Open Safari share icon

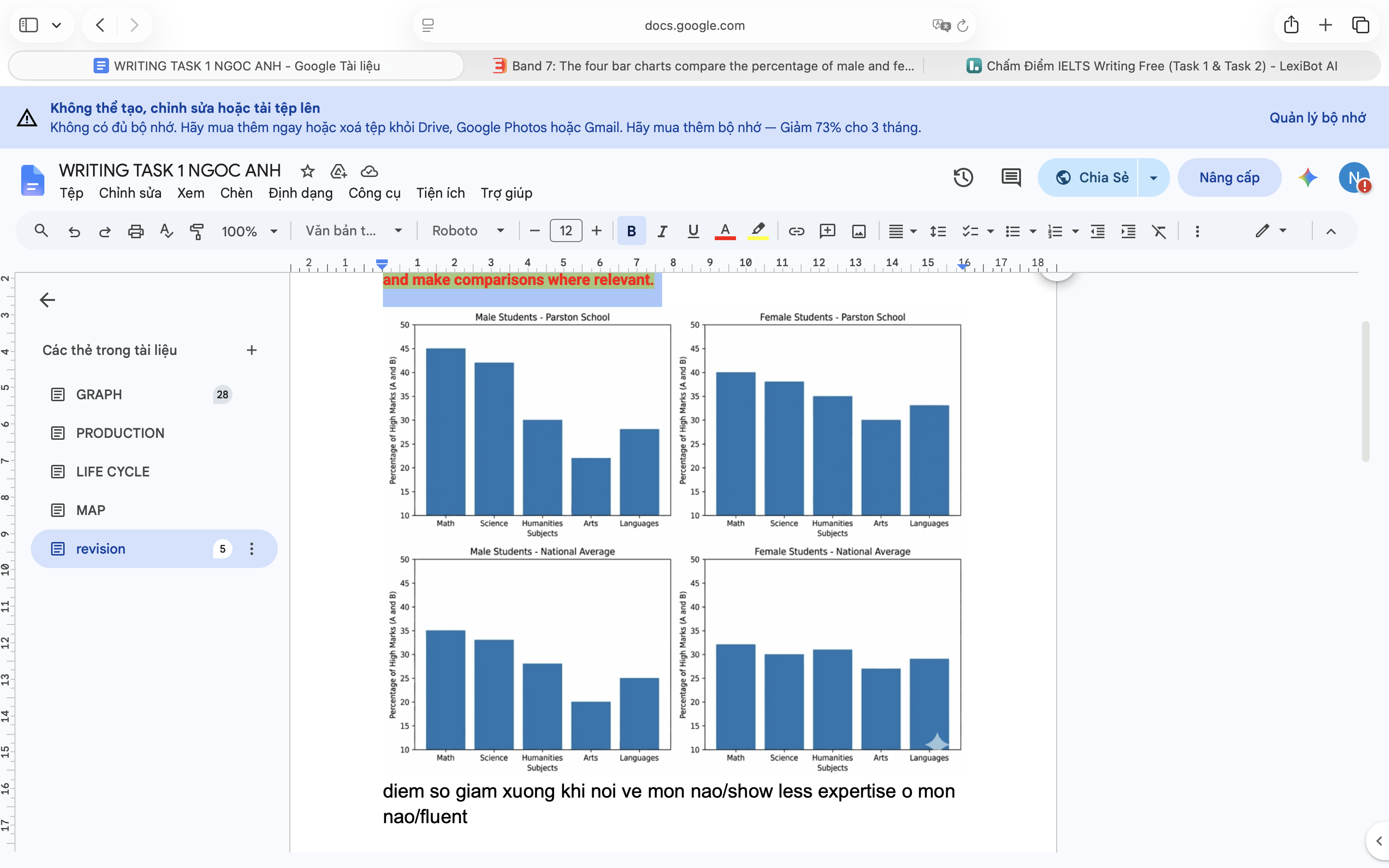[1291, 25]
